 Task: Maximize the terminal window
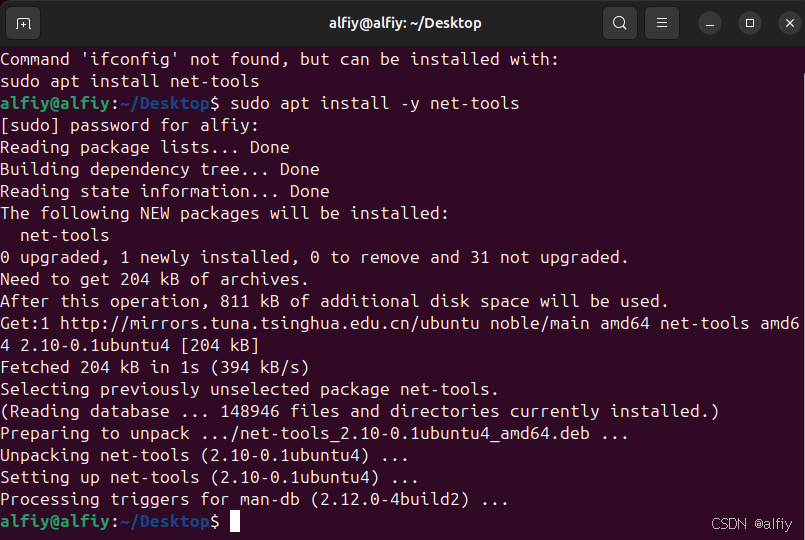point(750,24)
